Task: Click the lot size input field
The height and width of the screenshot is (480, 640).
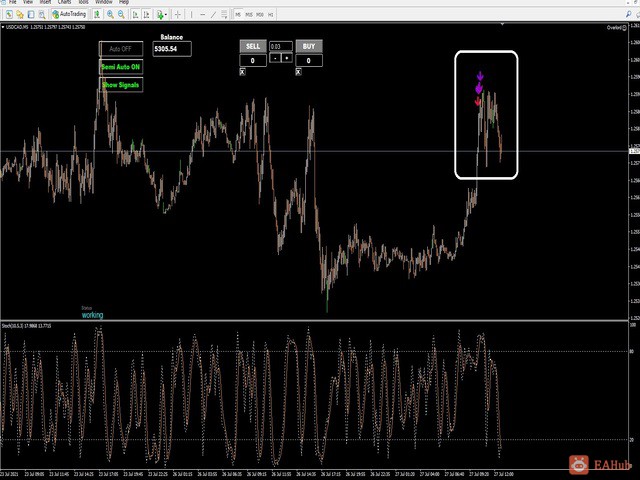Action: [281, 47]
